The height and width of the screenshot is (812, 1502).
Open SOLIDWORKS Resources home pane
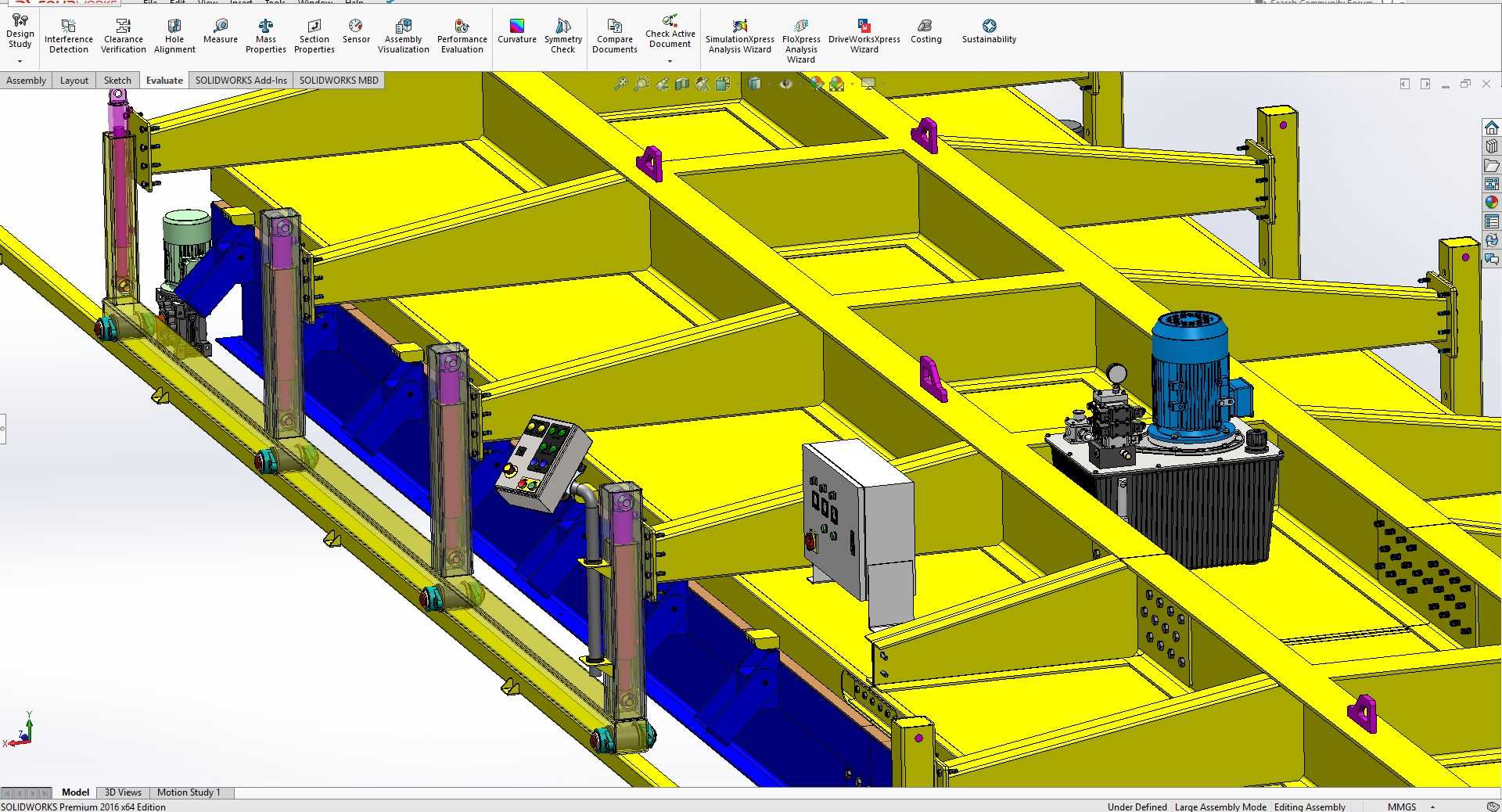[x=1492, y=128]
